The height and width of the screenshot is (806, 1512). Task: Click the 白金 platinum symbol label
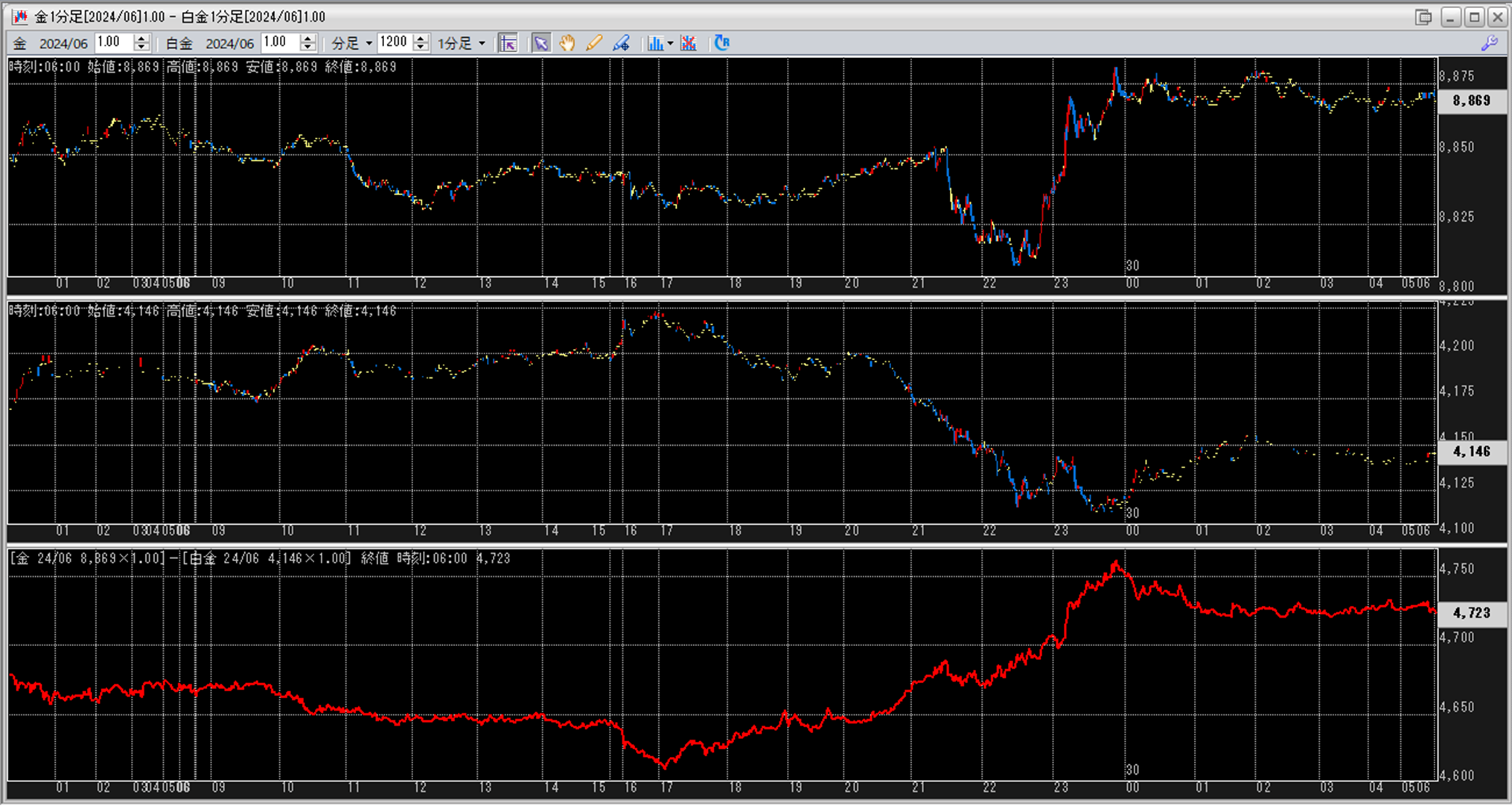pos(179,43)
